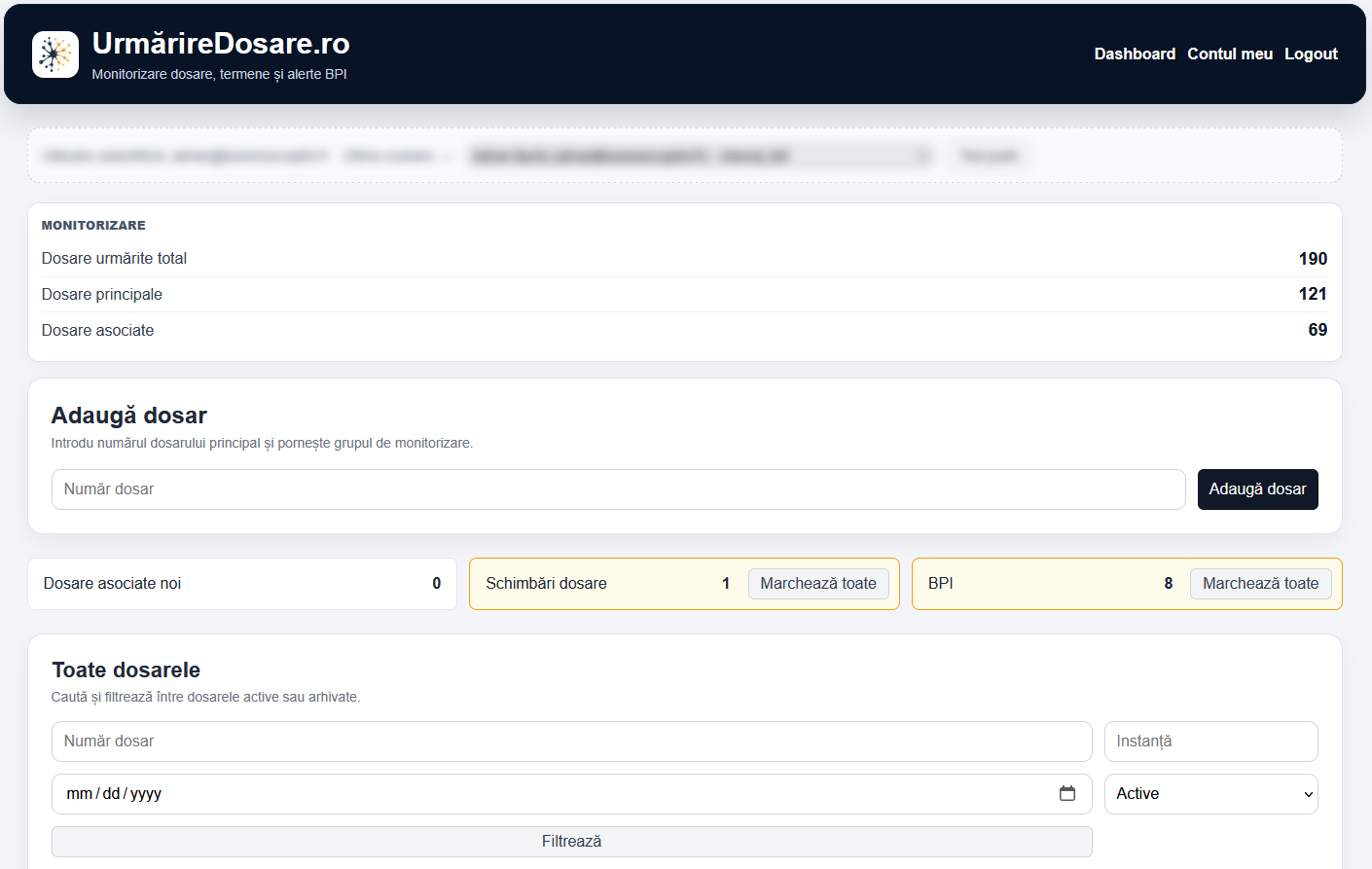Click the Adaugă dosar button
Viewport: 1372px width, 869px height.
[1257, 489]
